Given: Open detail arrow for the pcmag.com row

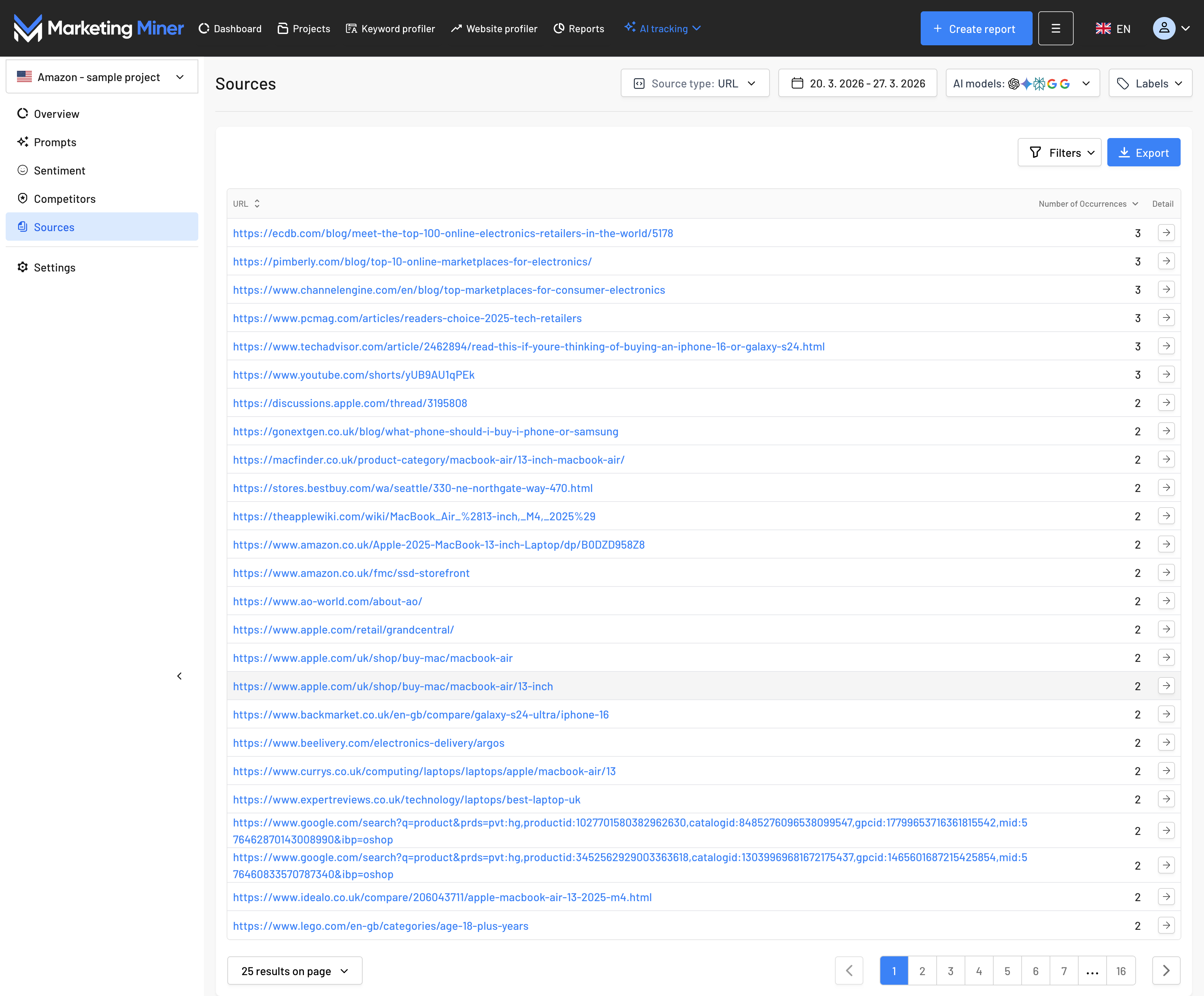Looking at the screenshot, I should coord(1166,318).
